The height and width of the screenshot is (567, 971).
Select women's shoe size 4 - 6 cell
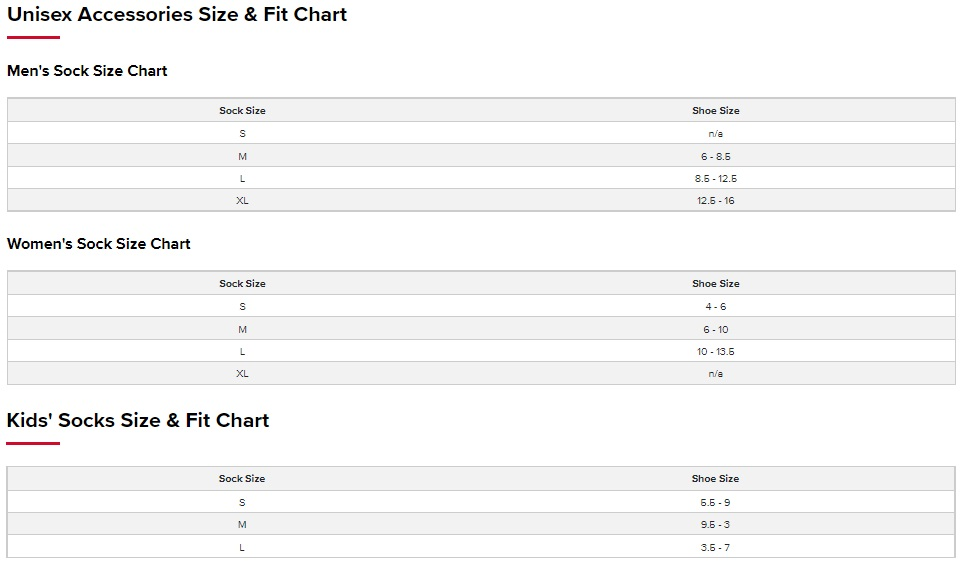(715, 307)
